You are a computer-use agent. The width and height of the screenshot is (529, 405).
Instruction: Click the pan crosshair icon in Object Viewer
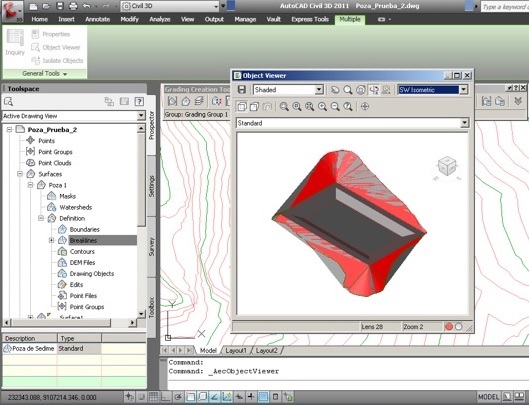(x=365, y=107)
